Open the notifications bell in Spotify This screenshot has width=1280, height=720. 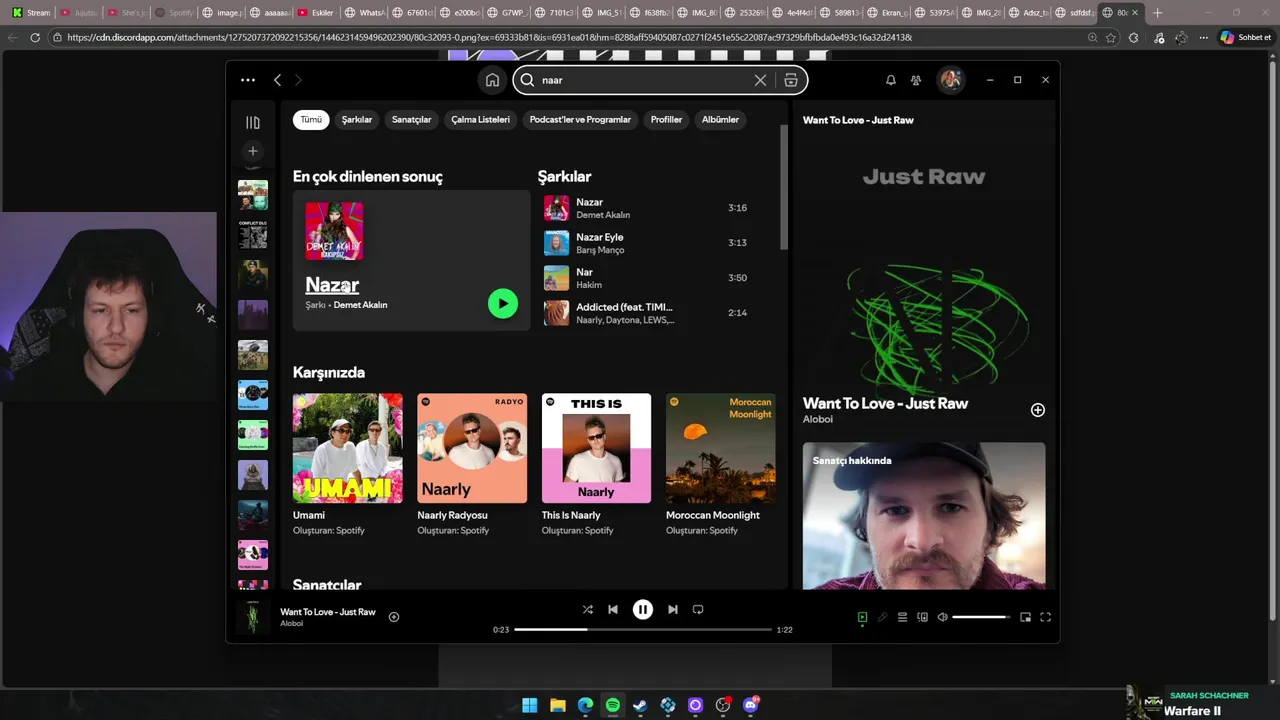click(x=890, y=80)
